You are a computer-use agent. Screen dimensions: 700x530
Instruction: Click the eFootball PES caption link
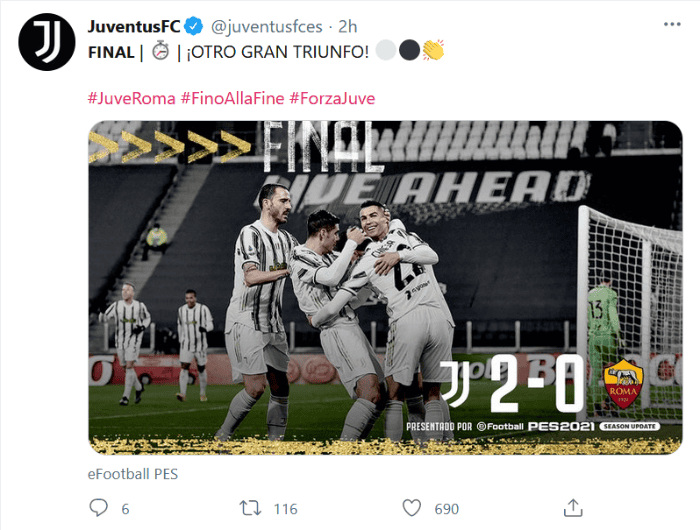pos(133,474)
